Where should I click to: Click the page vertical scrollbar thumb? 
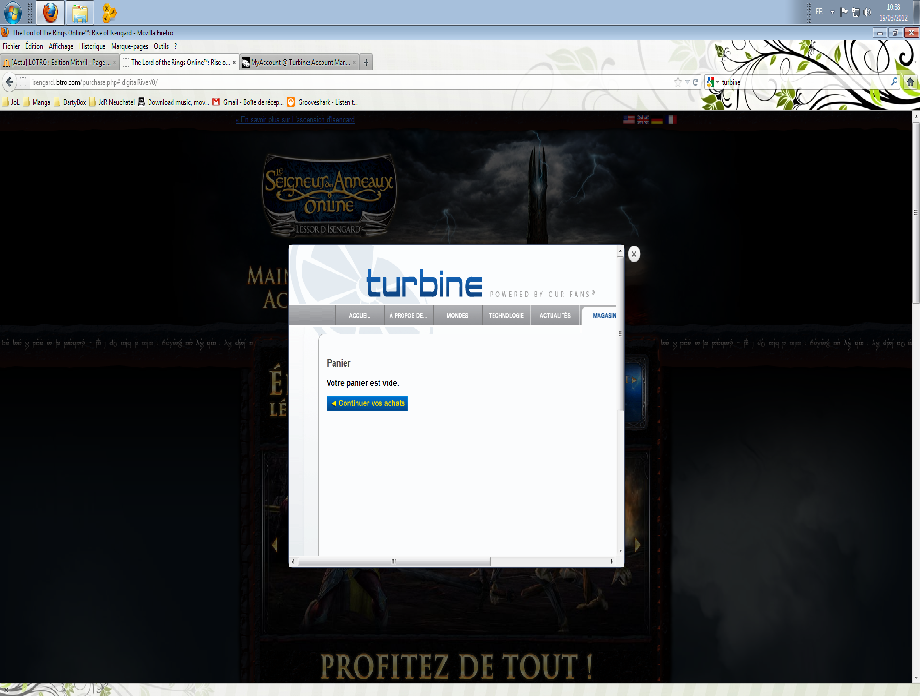point(916,213)
